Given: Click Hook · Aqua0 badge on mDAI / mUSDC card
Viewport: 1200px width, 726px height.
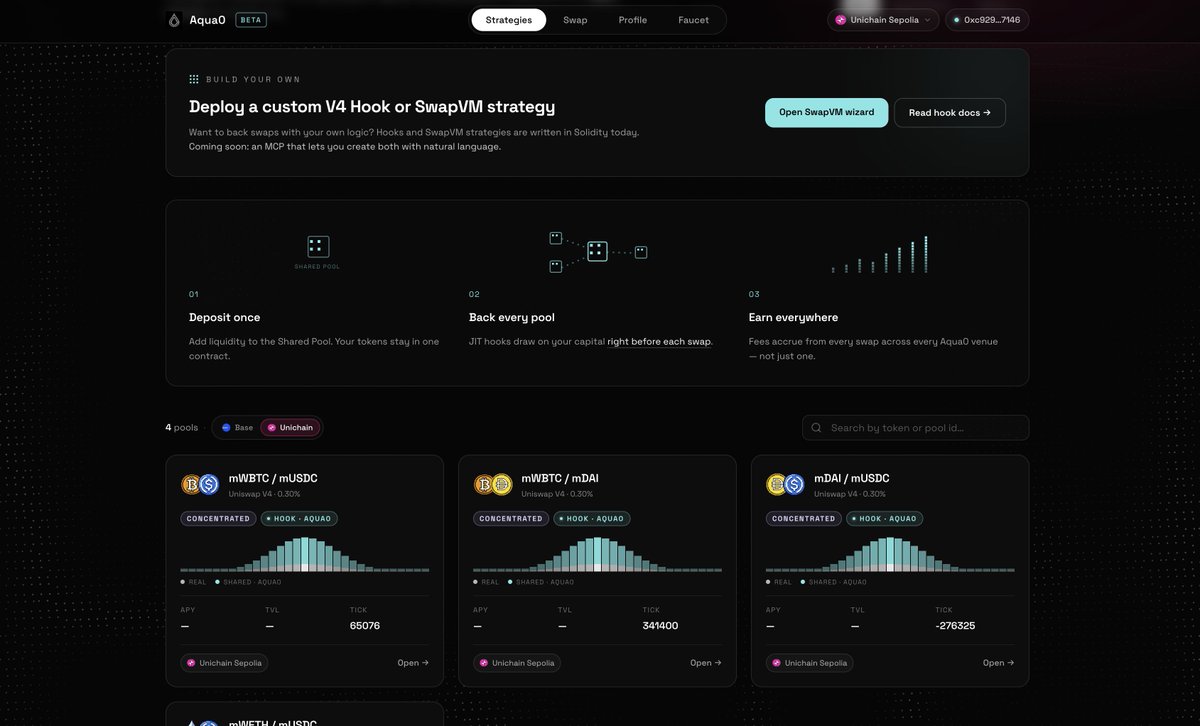Looking at the screenshot, I should pyautogui.click(x=884, y=519).
